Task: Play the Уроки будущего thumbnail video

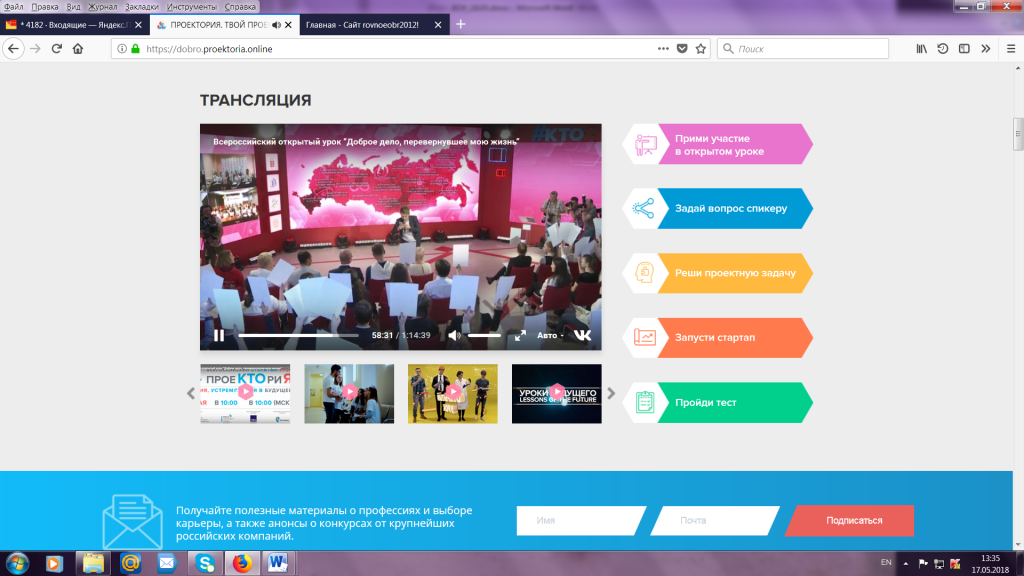Action: [556, 394]
